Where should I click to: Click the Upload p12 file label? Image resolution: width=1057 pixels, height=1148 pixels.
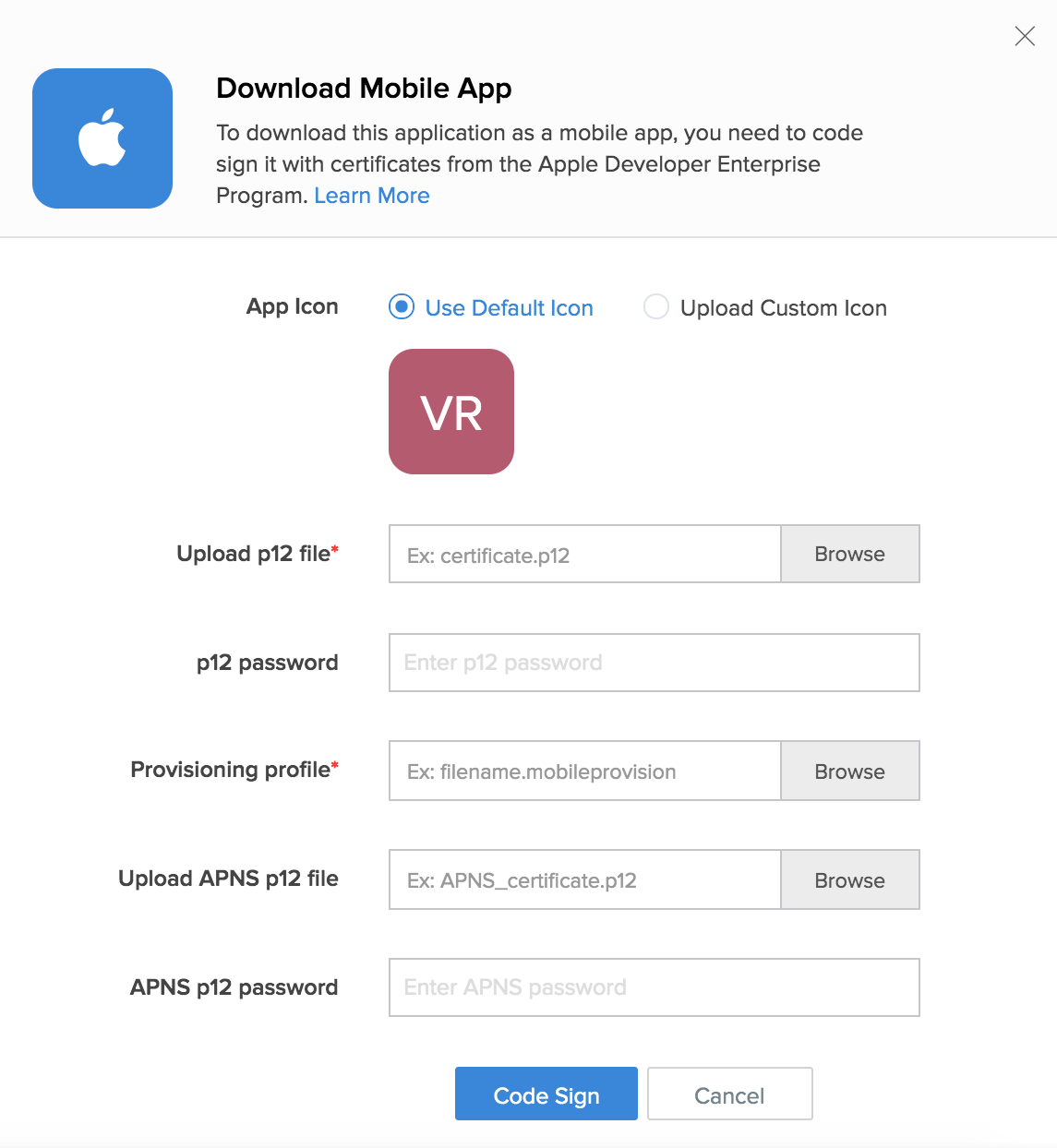coord(258,554)
